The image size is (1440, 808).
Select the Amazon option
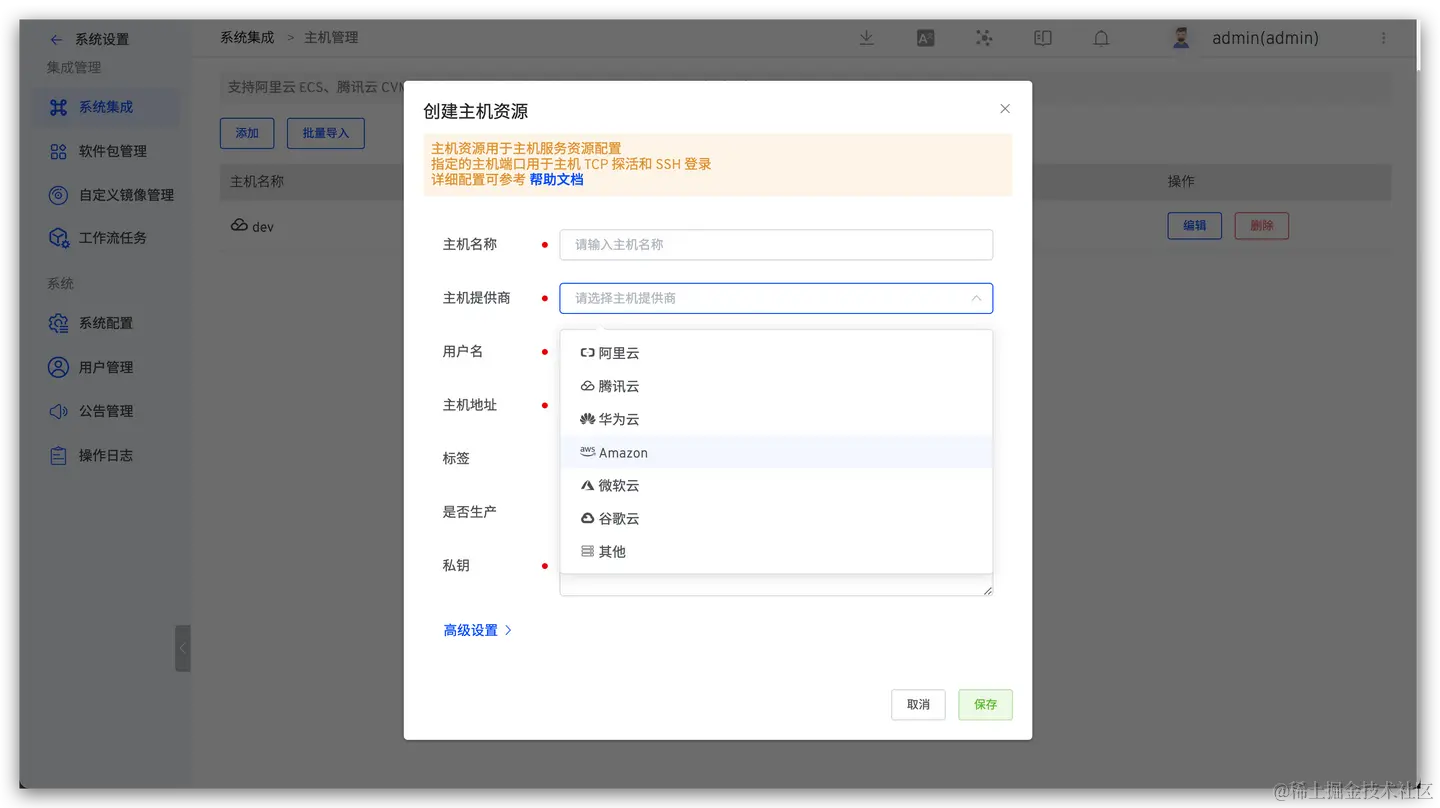776,452
